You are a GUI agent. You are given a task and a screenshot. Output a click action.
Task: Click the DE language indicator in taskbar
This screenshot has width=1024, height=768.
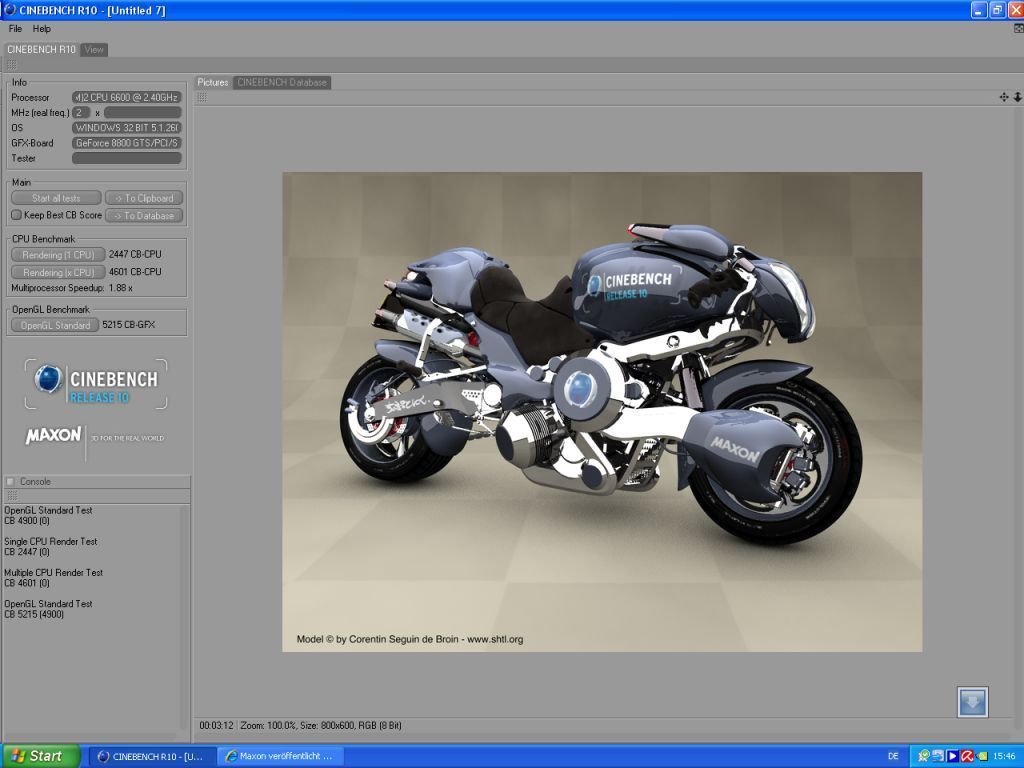pyautogui.click(x=893, y=756)
